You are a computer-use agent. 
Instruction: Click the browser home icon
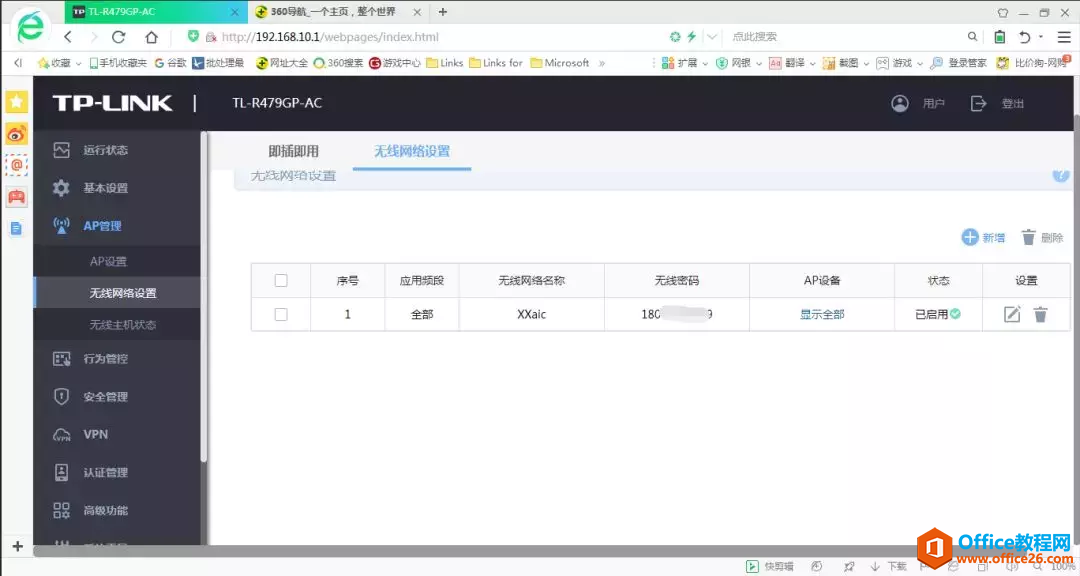(x=151, y=37)
